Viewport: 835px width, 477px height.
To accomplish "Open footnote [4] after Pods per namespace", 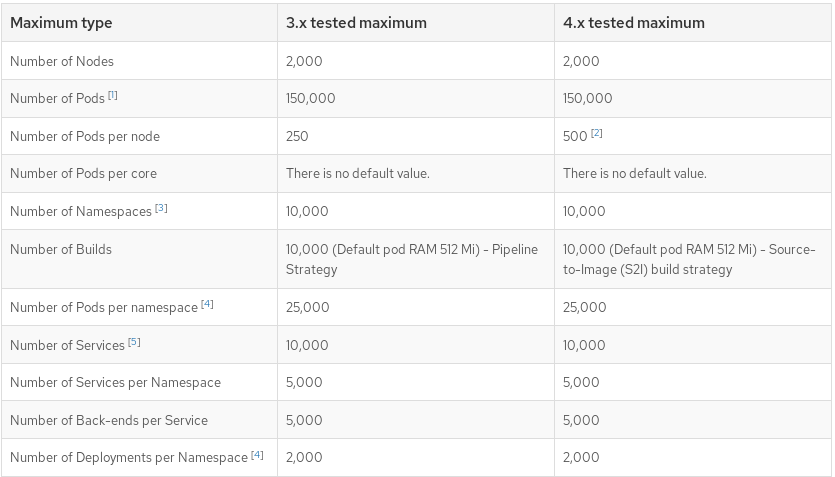I will (x=207, y=304).
